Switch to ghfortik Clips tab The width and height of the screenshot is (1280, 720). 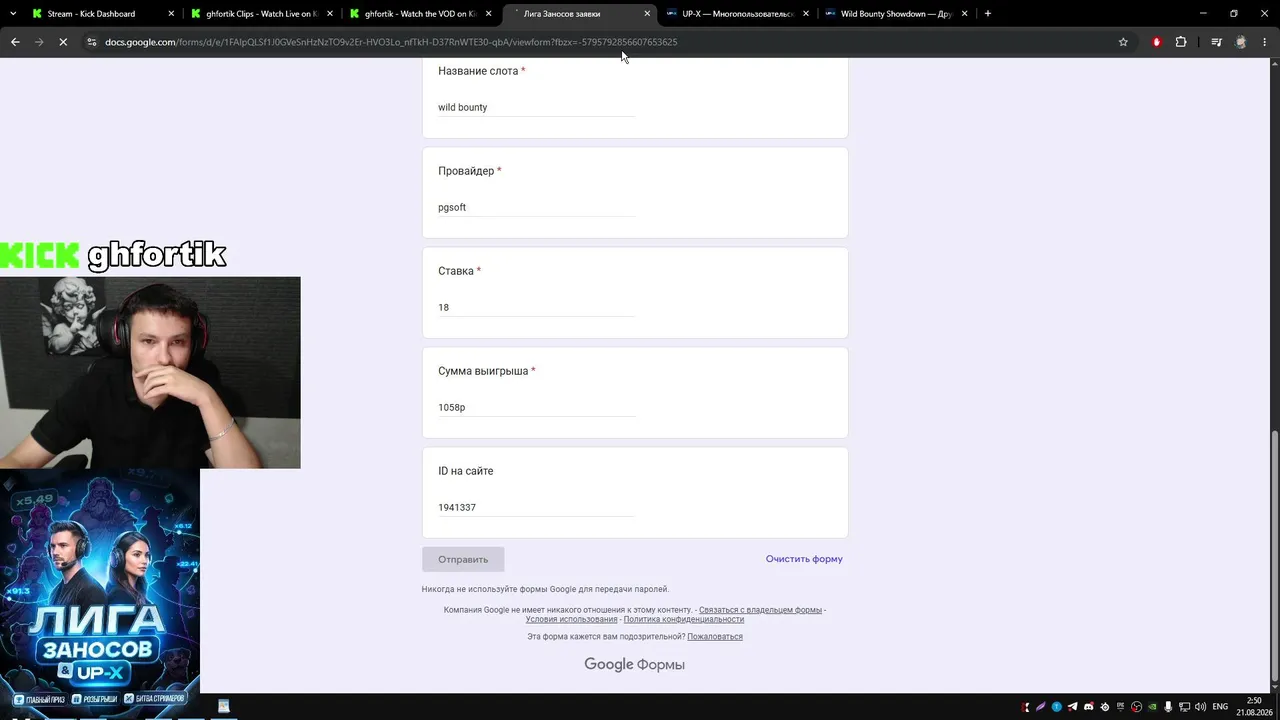tap(263, 14)
